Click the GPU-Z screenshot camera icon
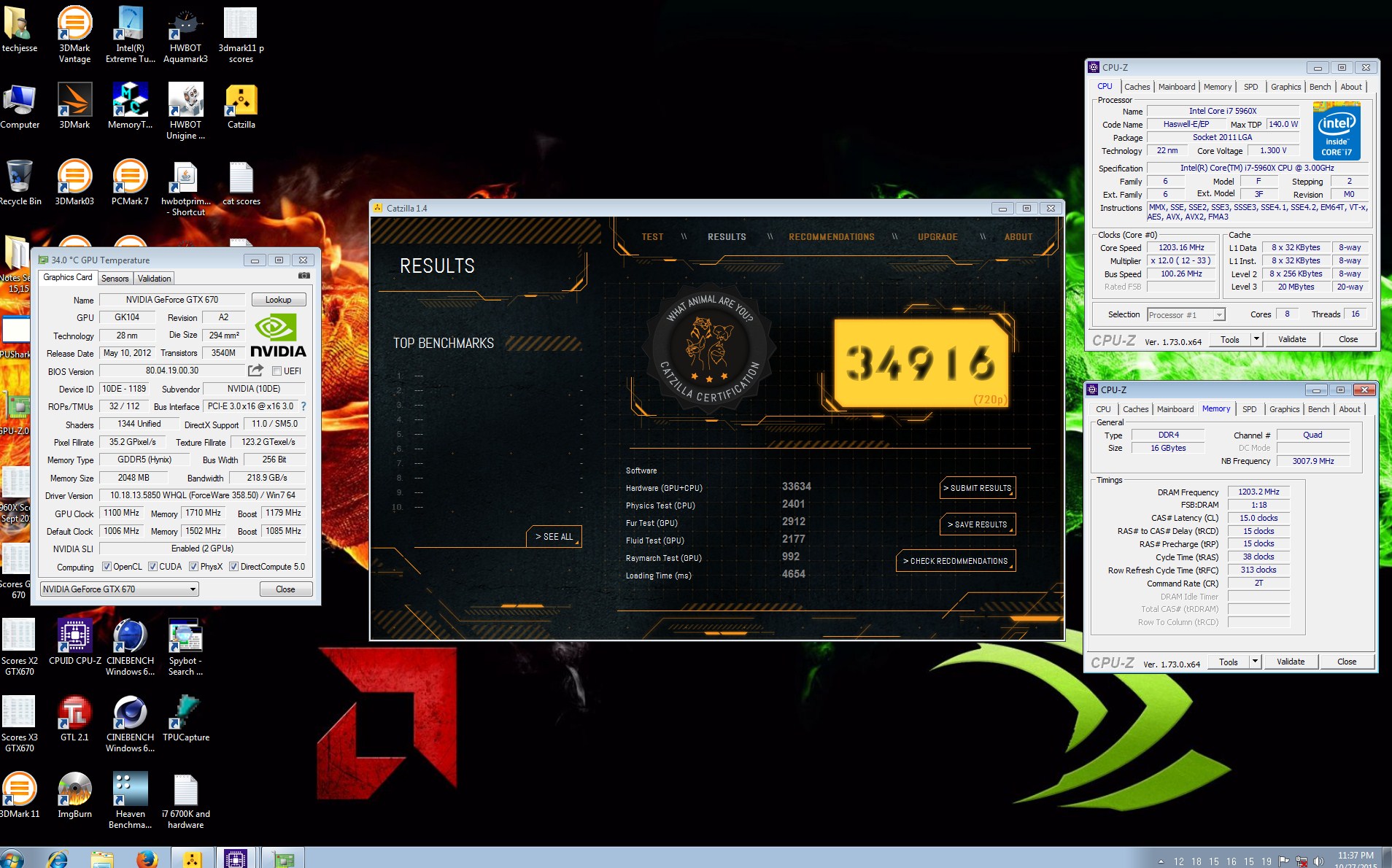 click(x=304, y=276)
